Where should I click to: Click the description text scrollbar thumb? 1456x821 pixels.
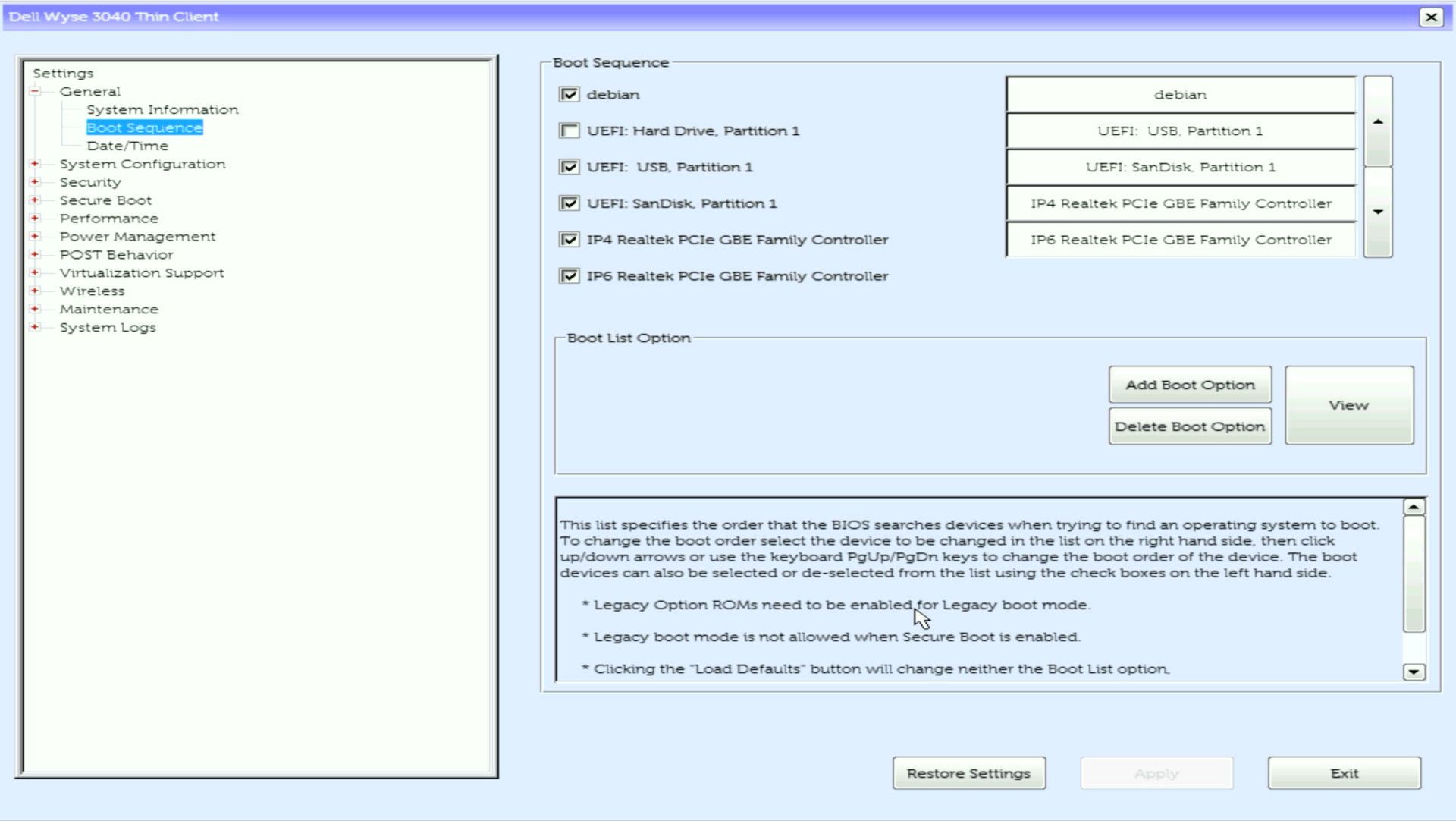1414,574
